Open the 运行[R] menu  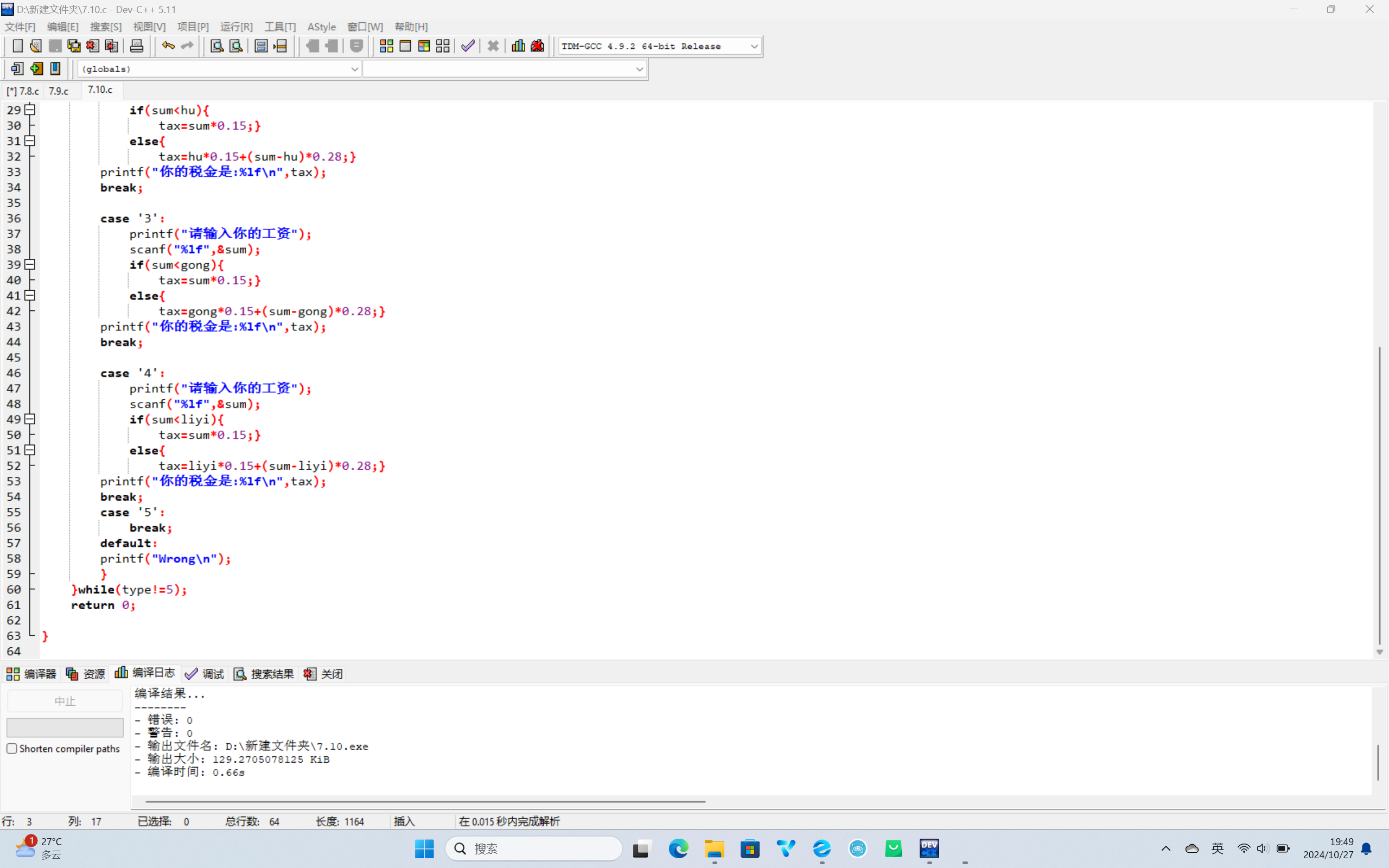pos(236,27)
